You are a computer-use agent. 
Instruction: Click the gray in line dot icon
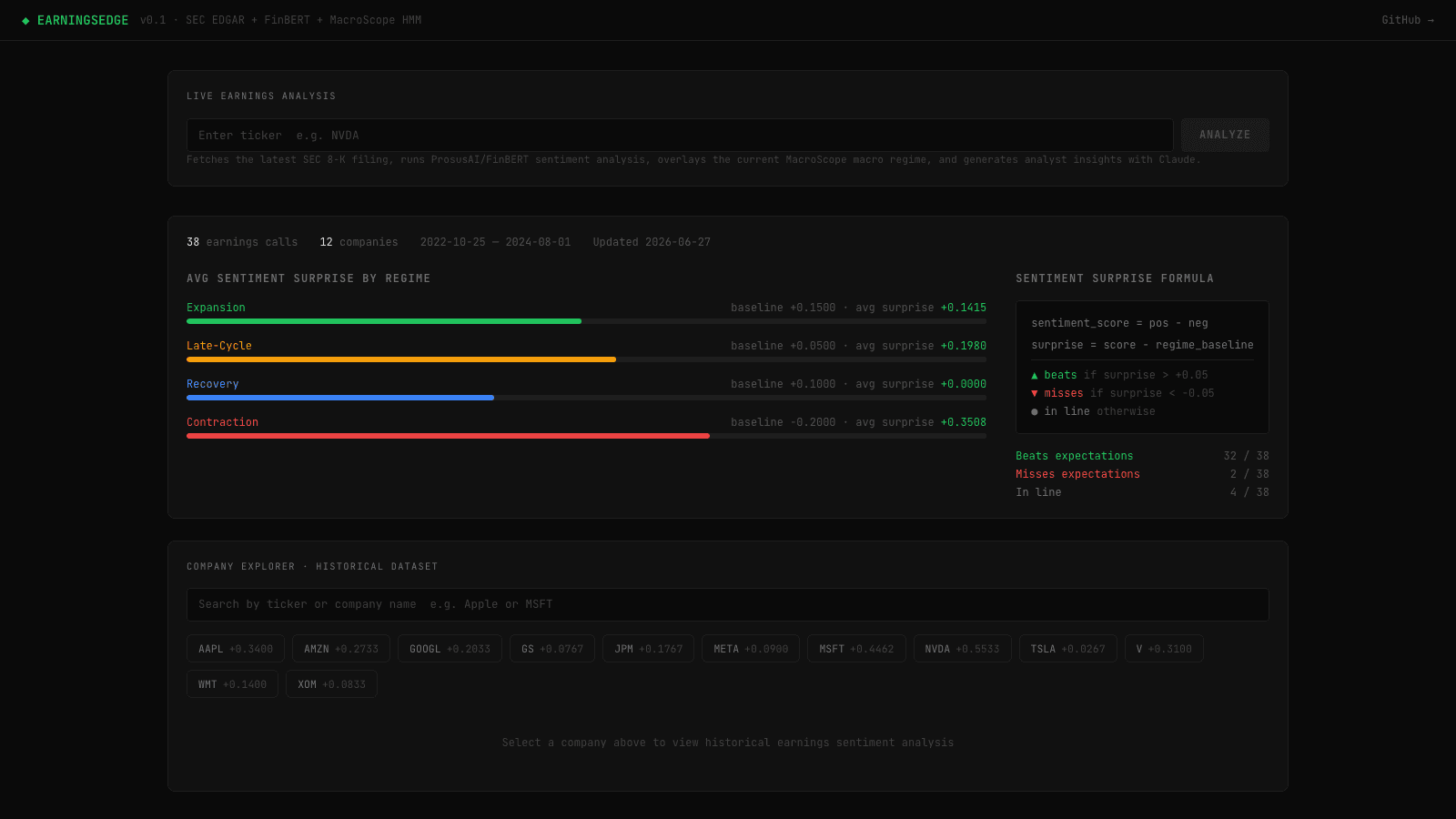click(1035, 411)
